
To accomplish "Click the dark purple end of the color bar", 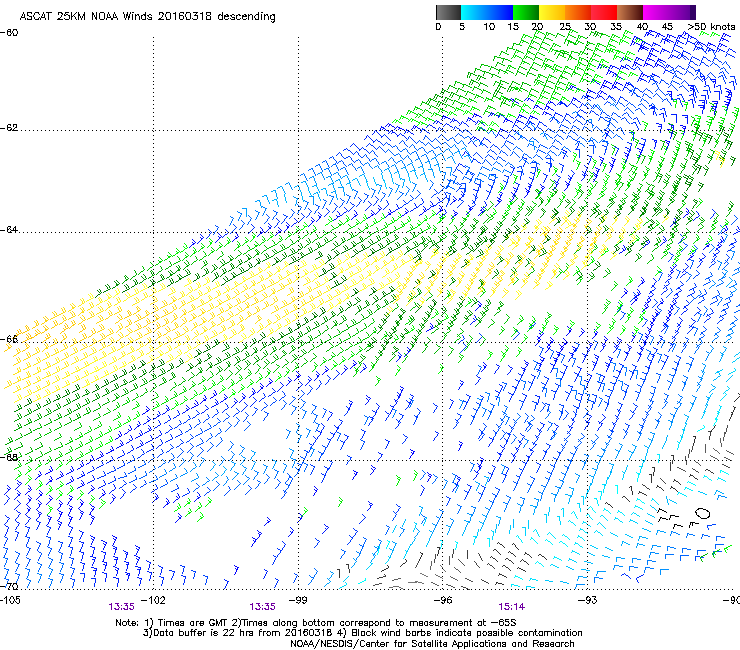I will pyautogui.click(x=691, y=12).
